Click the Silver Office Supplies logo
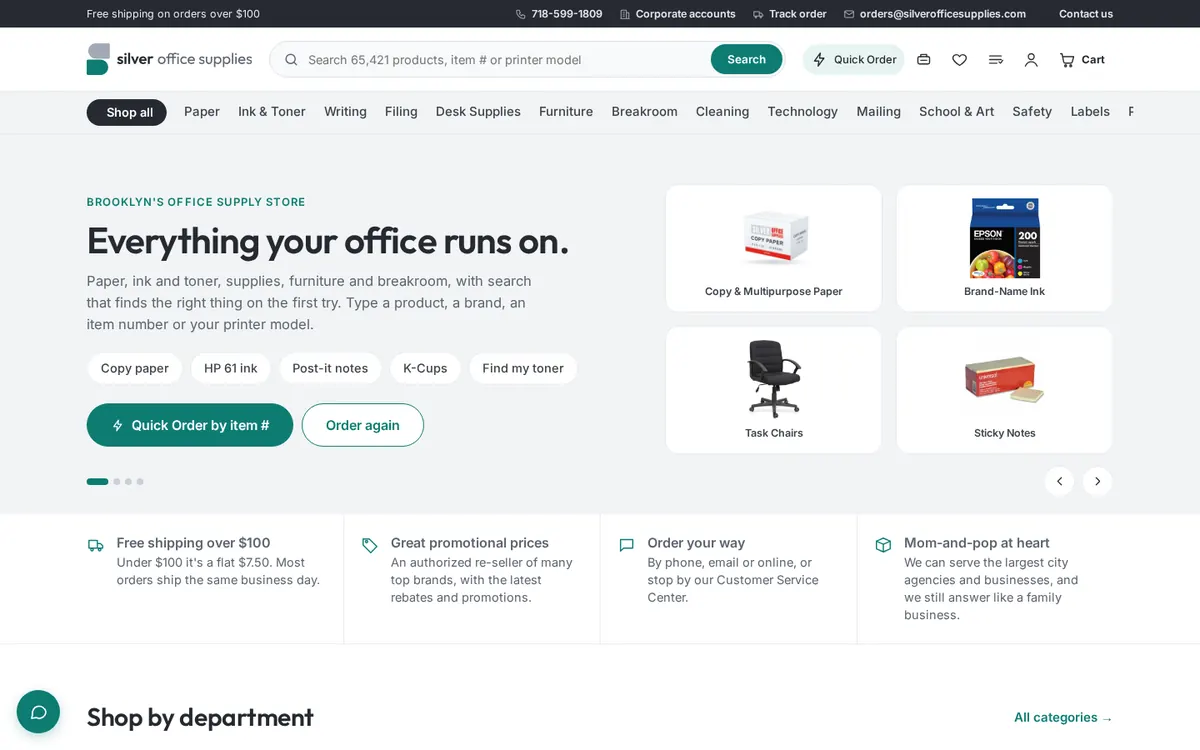The image size is (1200, 750). click(169, 59)
